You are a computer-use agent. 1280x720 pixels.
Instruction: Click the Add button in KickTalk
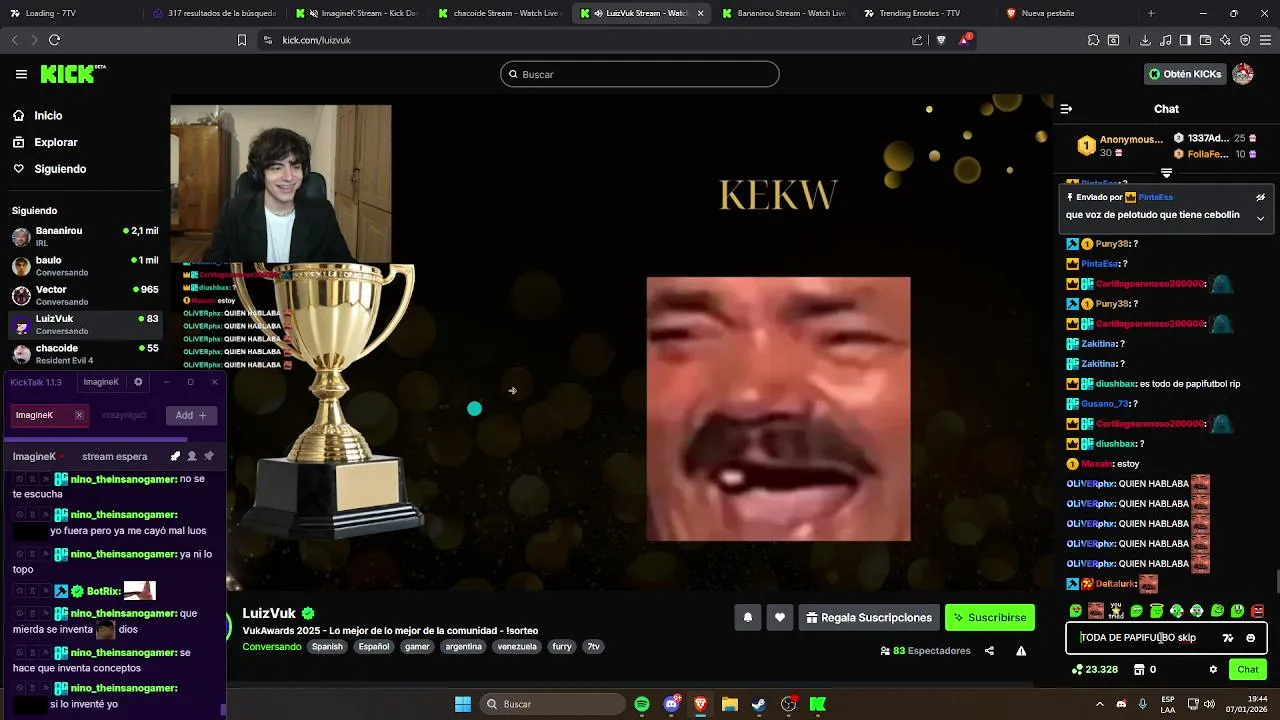(190, 415)
